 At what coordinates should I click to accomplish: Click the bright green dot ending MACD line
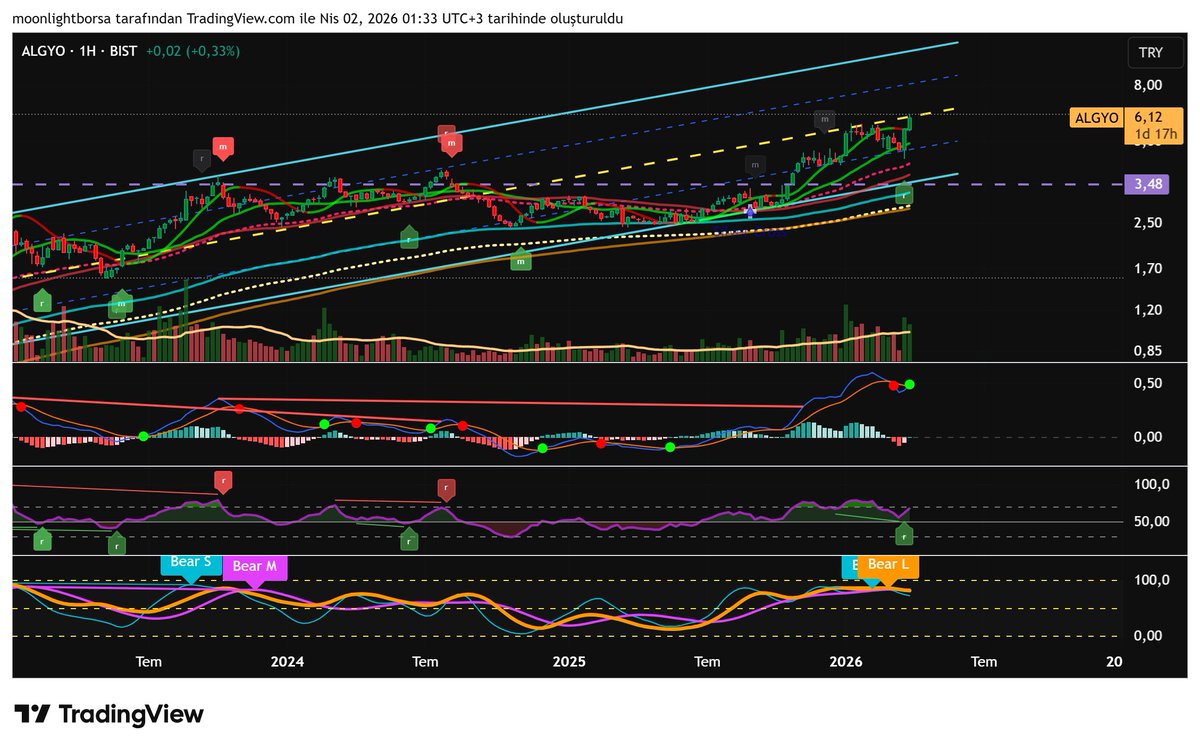pyautogui.click(x=909, y=384)
